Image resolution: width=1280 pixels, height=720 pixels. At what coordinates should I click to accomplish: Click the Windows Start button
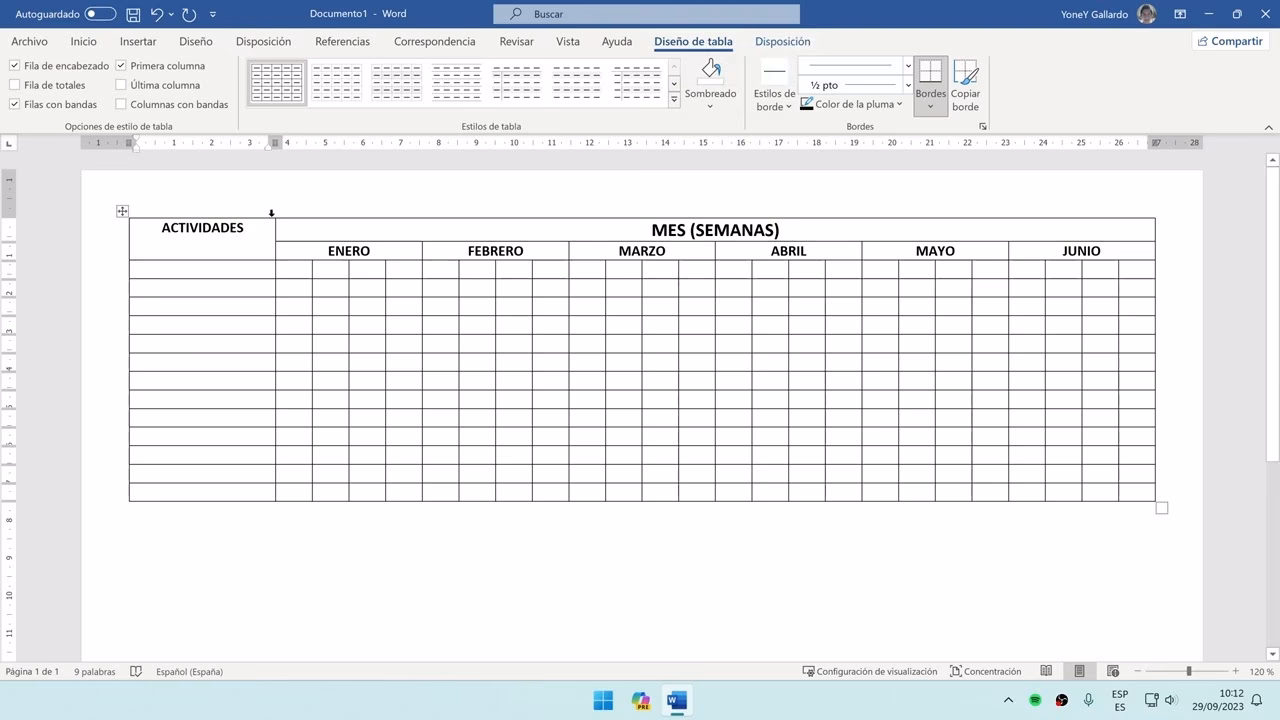(x=603, y=700)
